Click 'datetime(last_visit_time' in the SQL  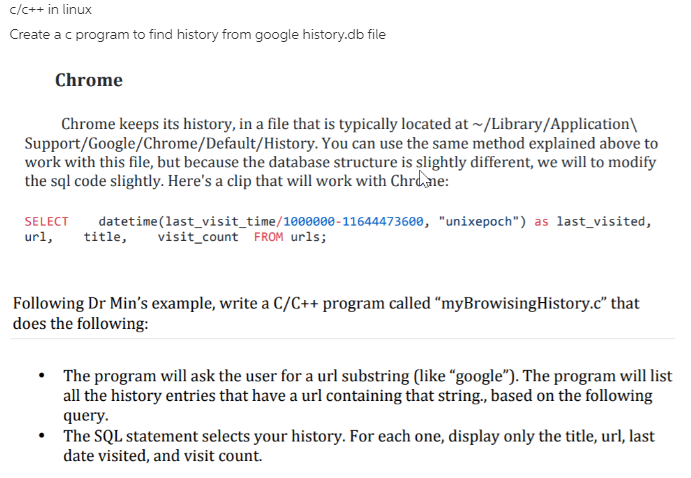pyautogui.click(x=187, y=221)
